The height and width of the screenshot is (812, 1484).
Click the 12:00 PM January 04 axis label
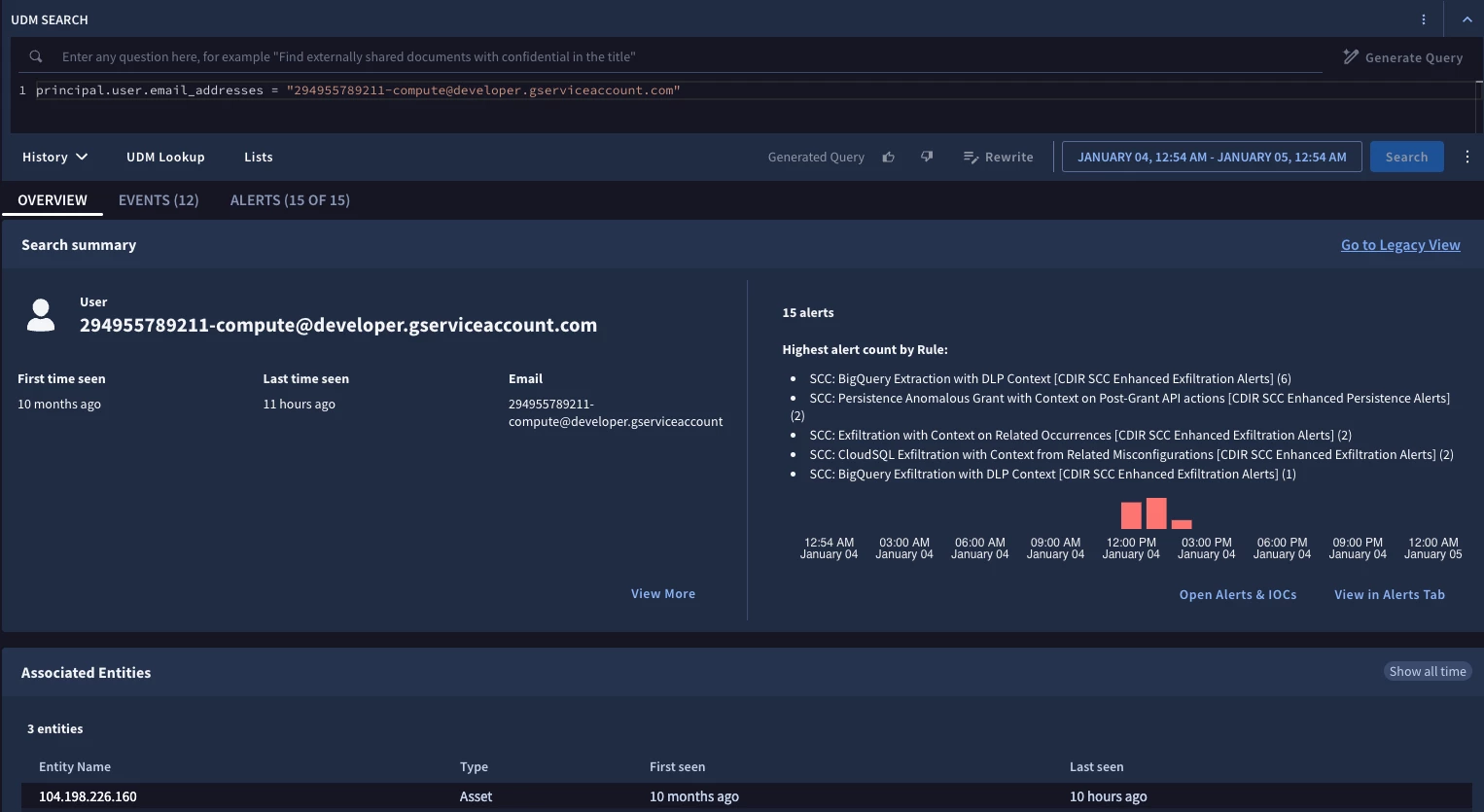click(x=1131, y=548)
